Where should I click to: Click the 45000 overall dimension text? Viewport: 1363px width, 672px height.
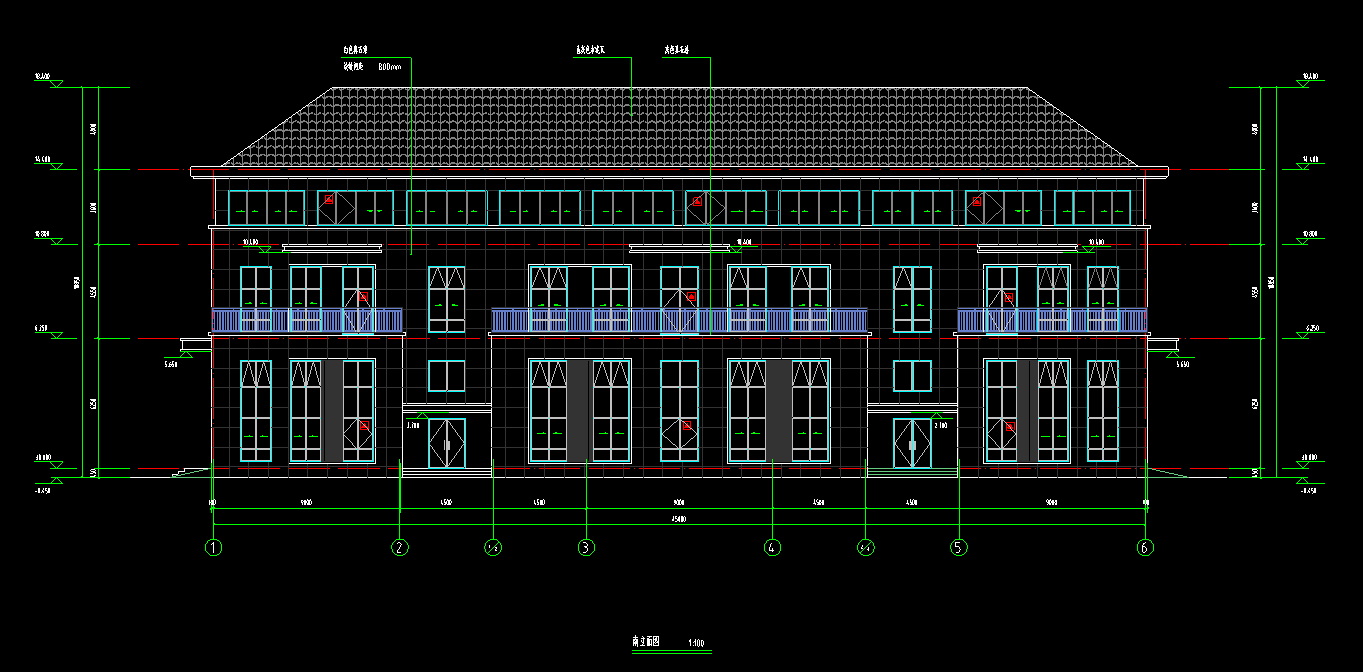678,518
